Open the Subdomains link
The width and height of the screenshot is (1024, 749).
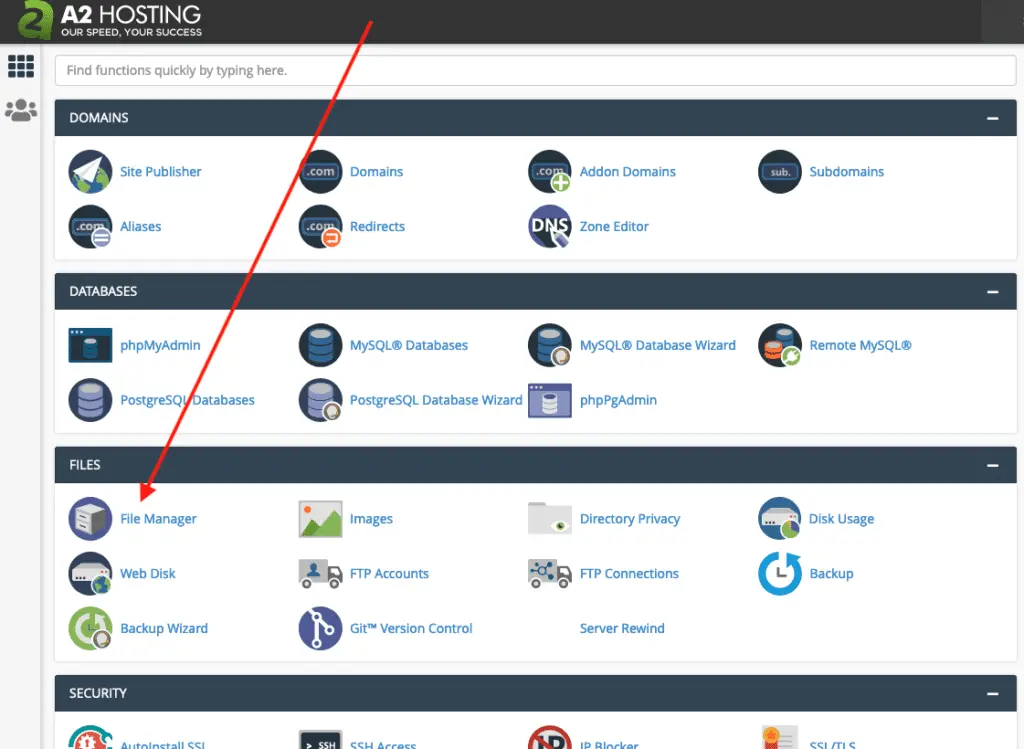(x=846, y=172)
